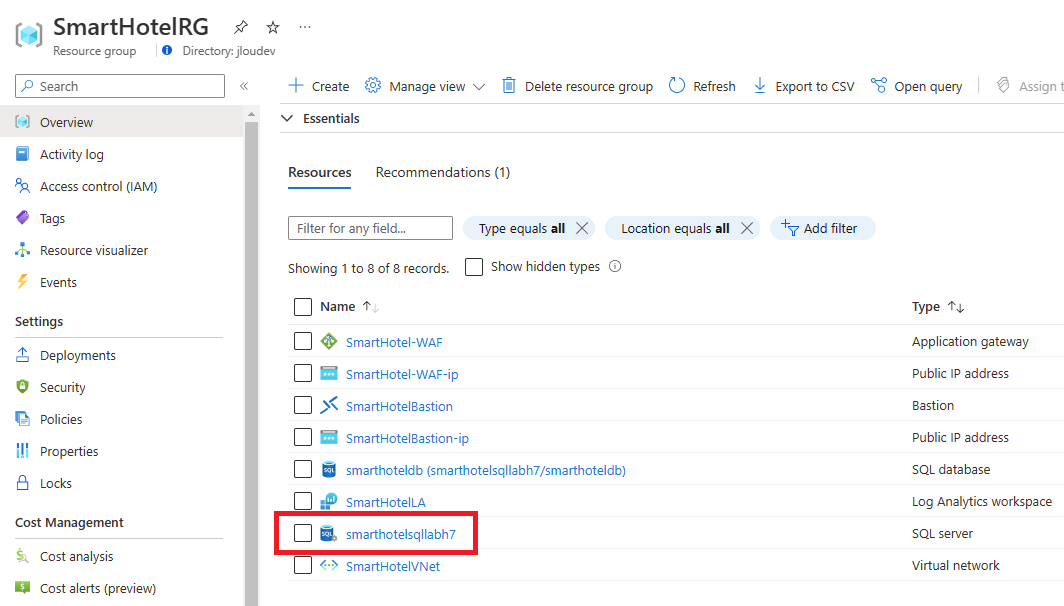The width and height of the screenshot is (1064, 606).
Task: Click the Create button
Action: pyautogui.click(x=318, y=86)
